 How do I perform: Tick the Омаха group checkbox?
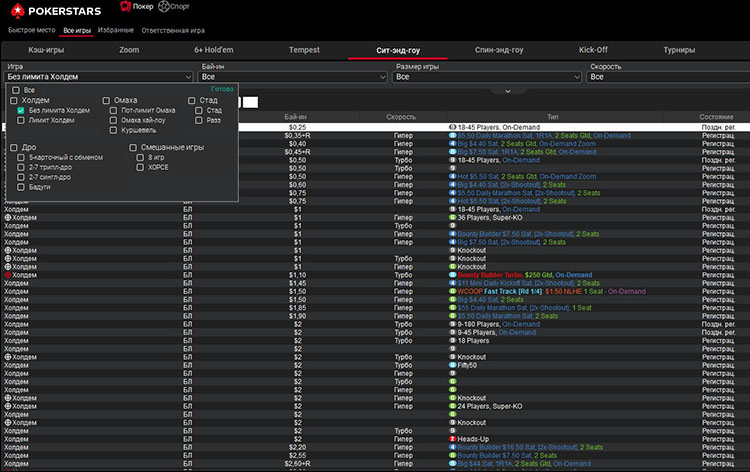(106, 100)
